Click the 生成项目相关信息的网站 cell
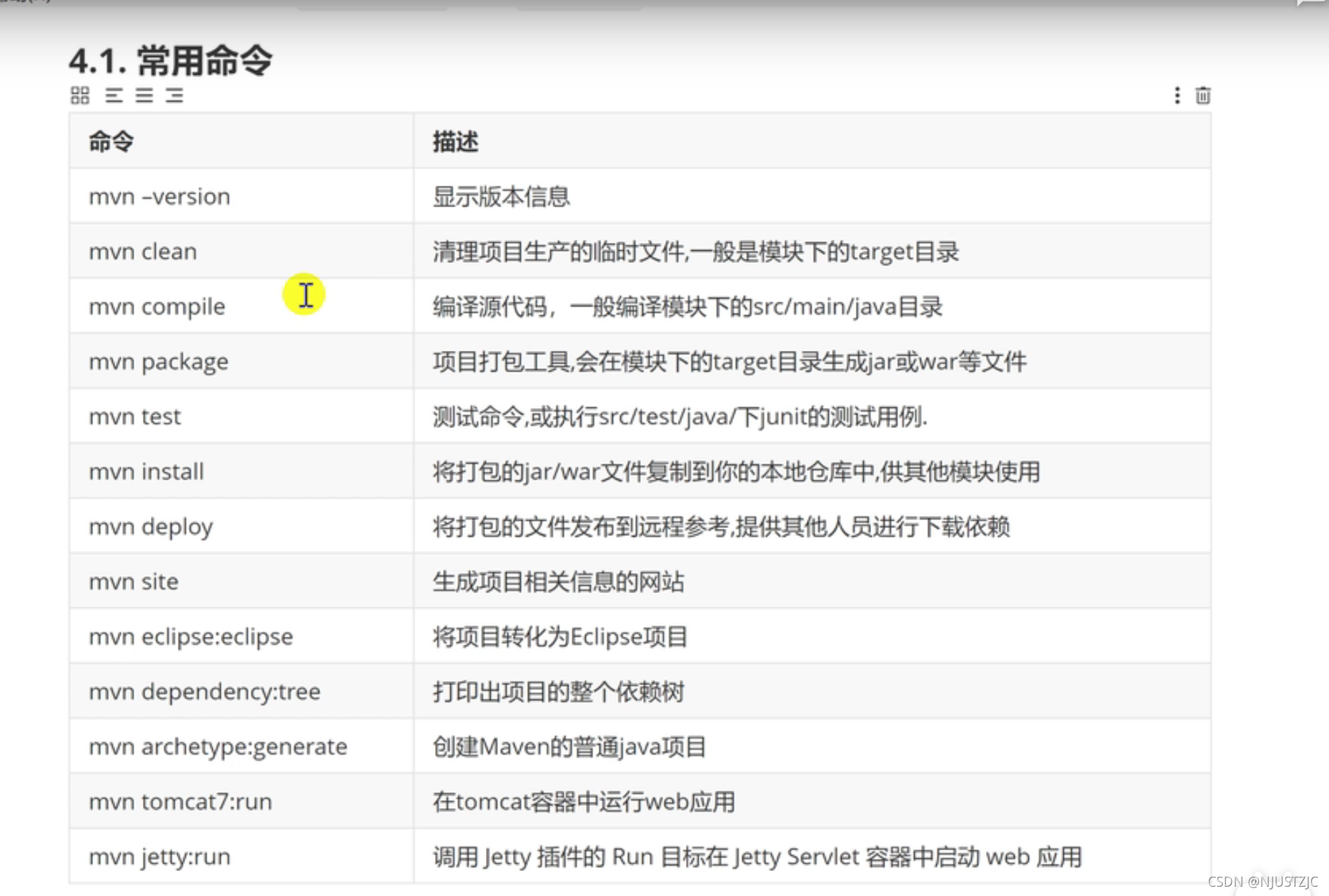This screenshot has height=896, width=1329. point(812,581)
